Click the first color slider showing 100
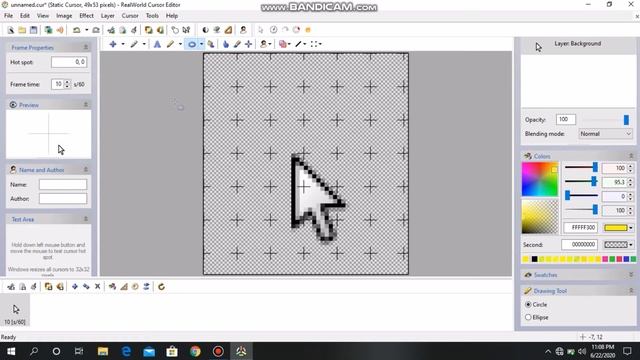The image size is (640, 360). [581, 167]
